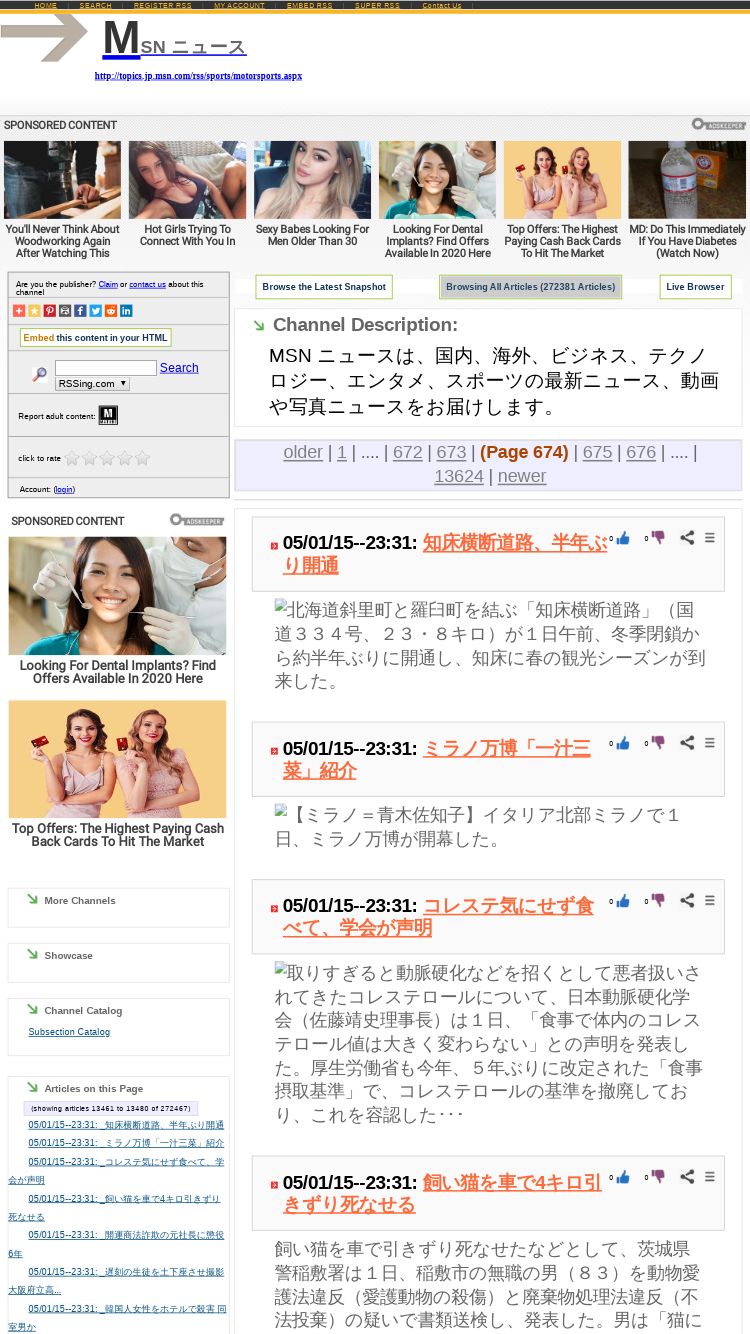Open the Live Browser button
750x1334 pixels.
pyautogui.click(x=695, y=287)
